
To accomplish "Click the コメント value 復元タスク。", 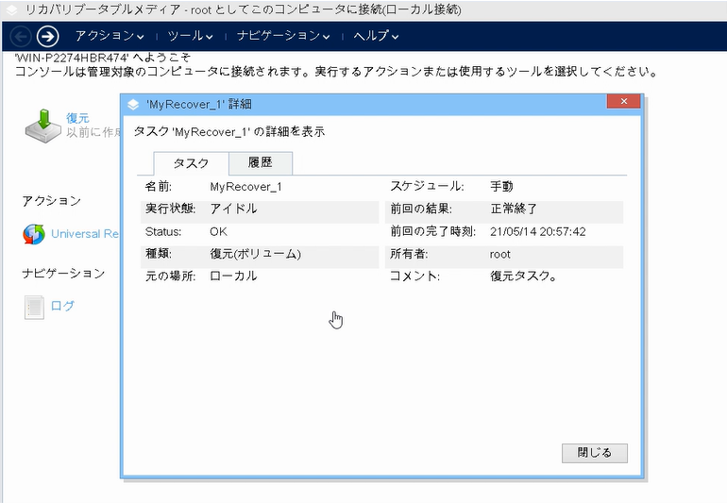I will tap(523, 276).
